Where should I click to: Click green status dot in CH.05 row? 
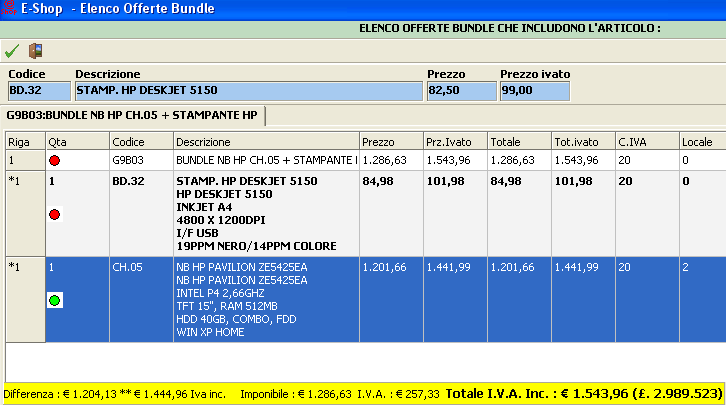click(x=55, y=300)
